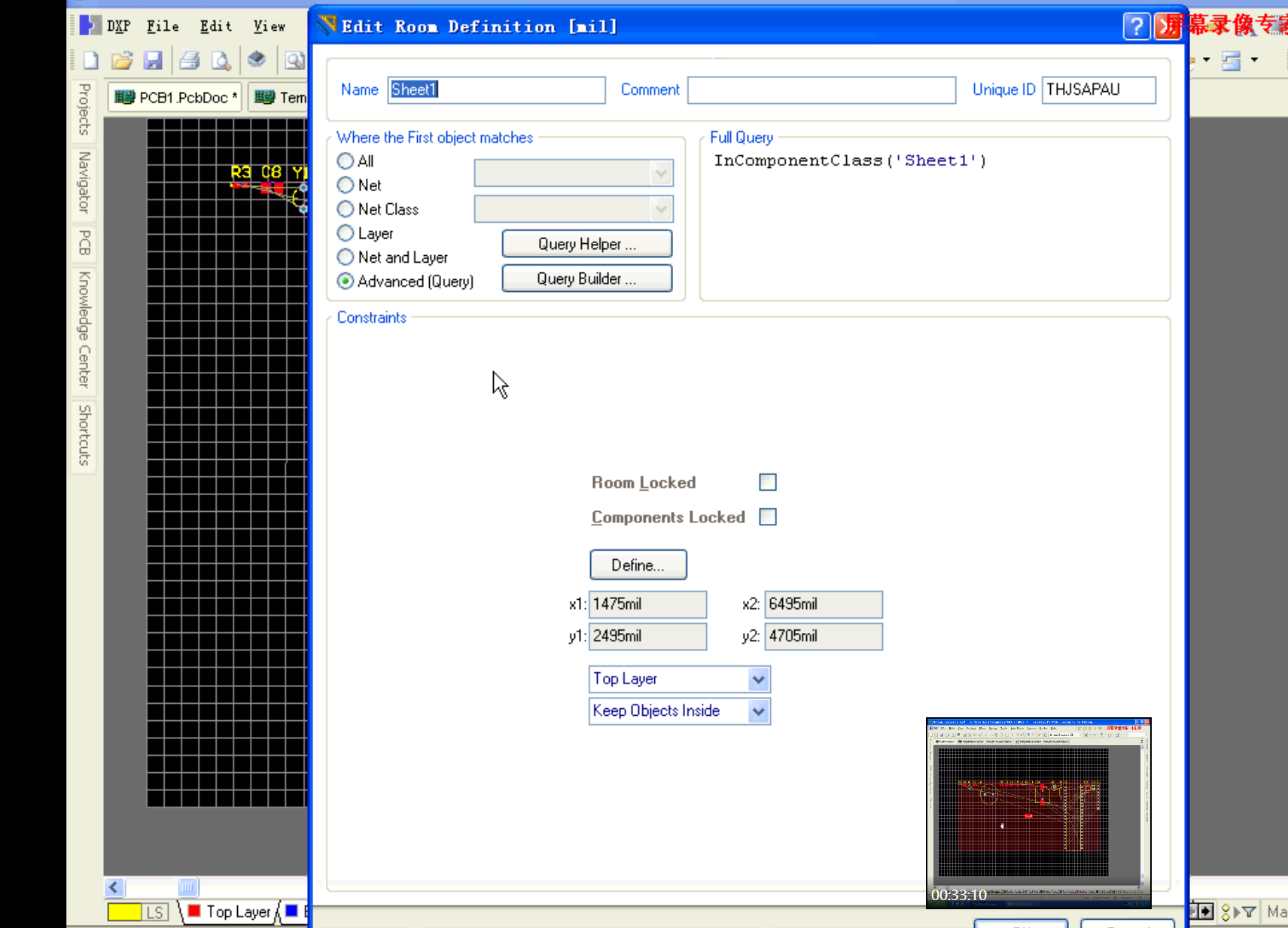Click the dialog Help question mark icon

(1135, 26)
